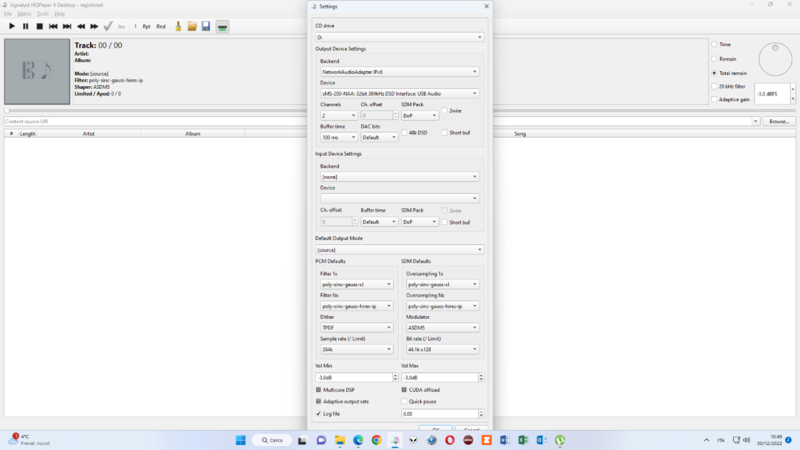Screen dimensions: 800x450
Task: Click the Content source URI field
Action: tap(380, 121)
